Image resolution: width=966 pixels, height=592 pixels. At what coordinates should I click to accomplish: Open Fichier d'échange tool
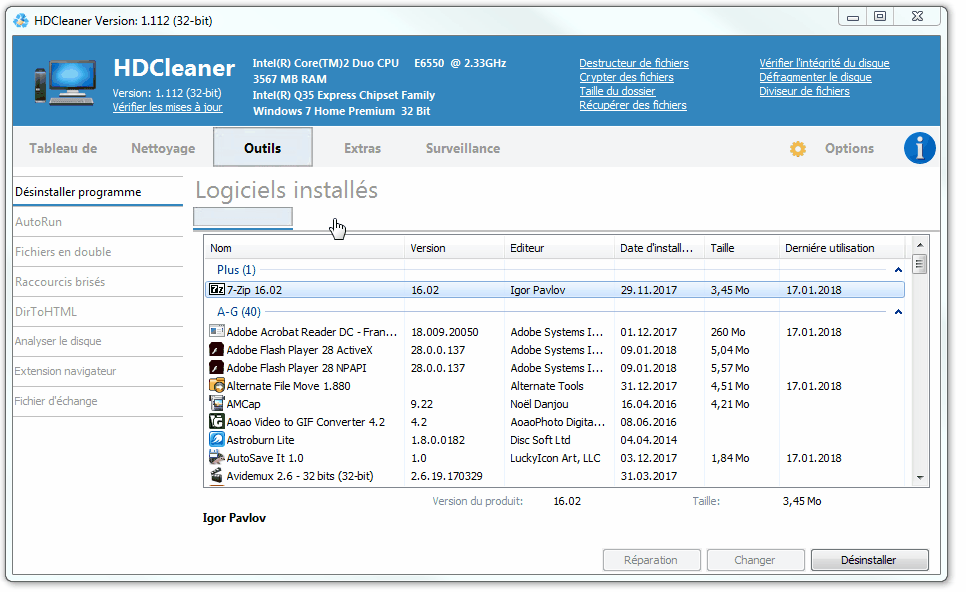[98, 401]
